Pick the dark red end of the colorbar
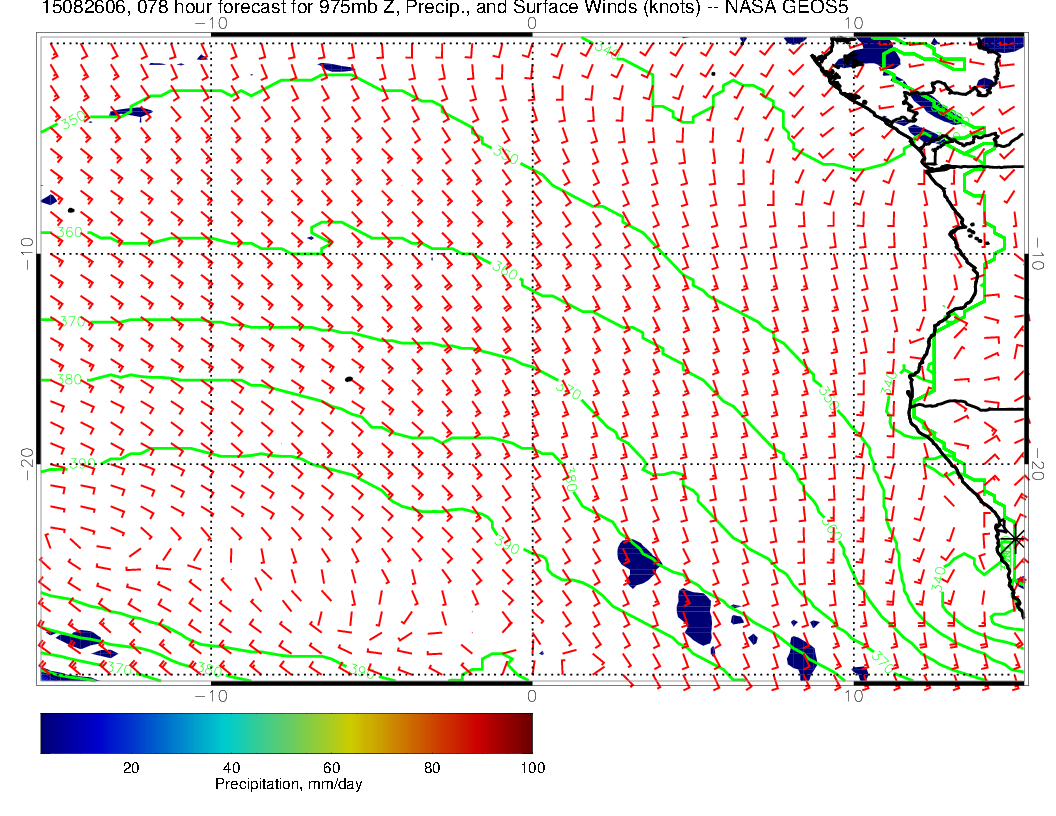 [x=525, y=732]
